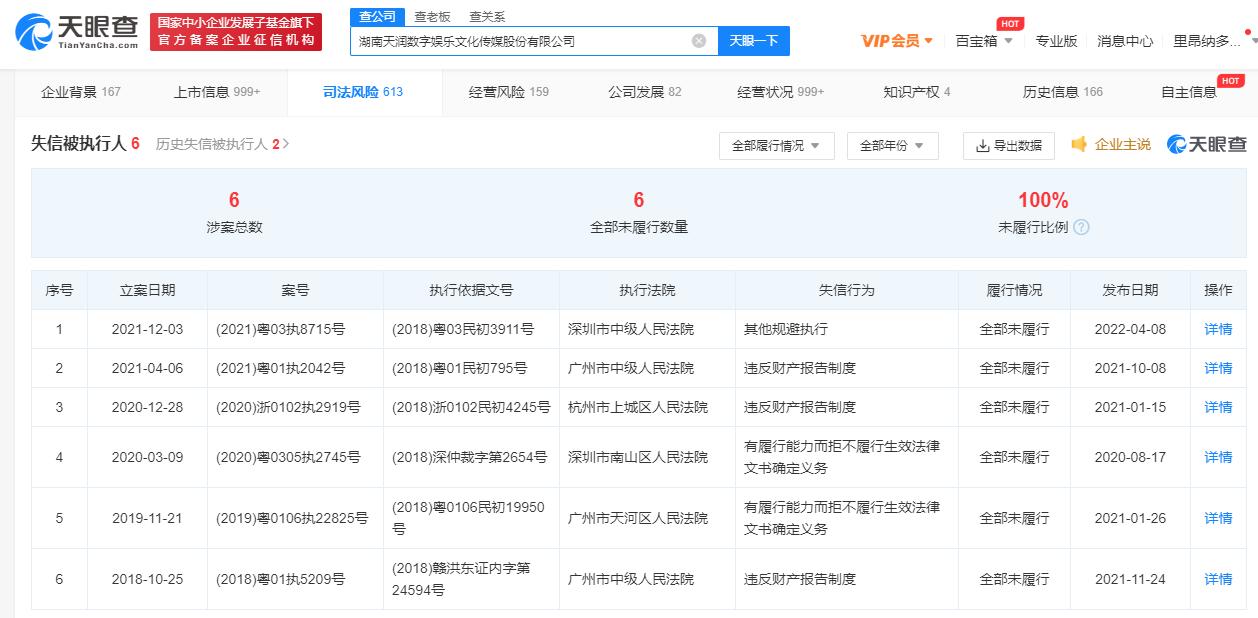Click the help icon next to 未履行比例
Image resolution: width=1258 pixels, height=618 pixels.
(1081, 227)
